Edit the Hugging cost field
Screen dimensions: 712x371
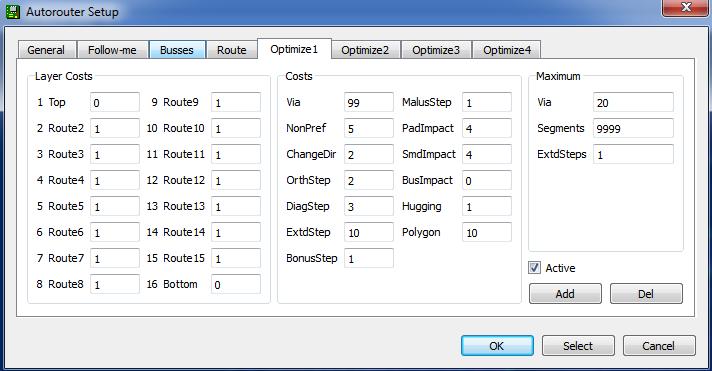487,206
